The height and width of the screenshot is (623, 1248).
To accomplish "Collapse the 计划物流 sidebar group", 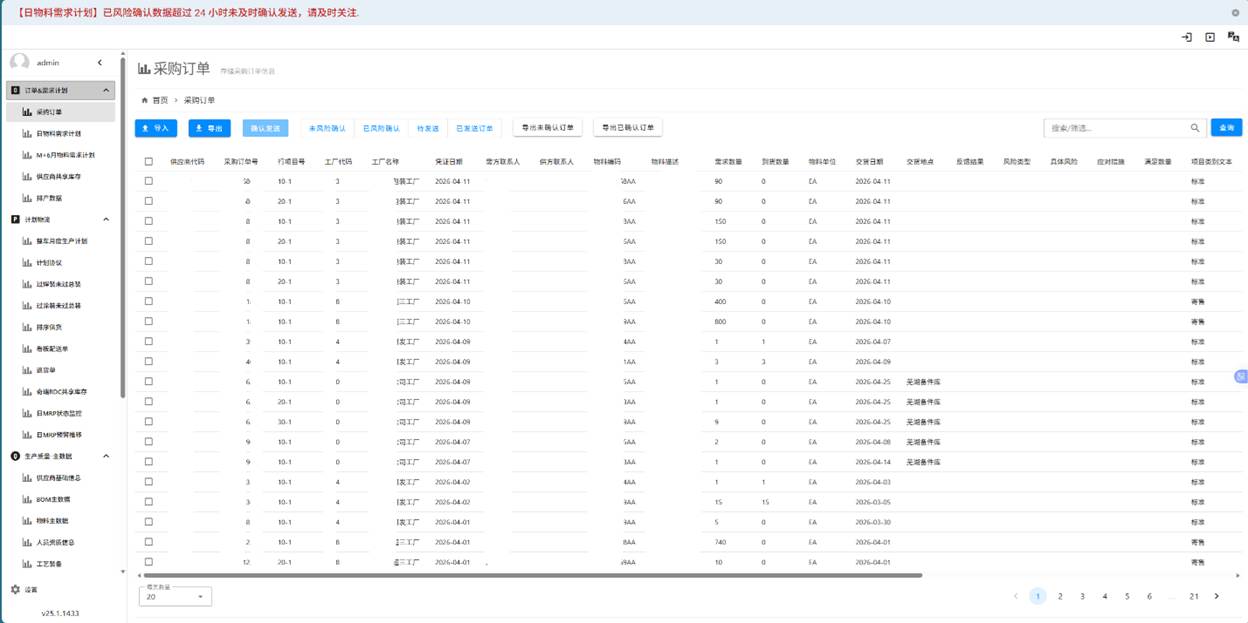I will coord(106,219).
